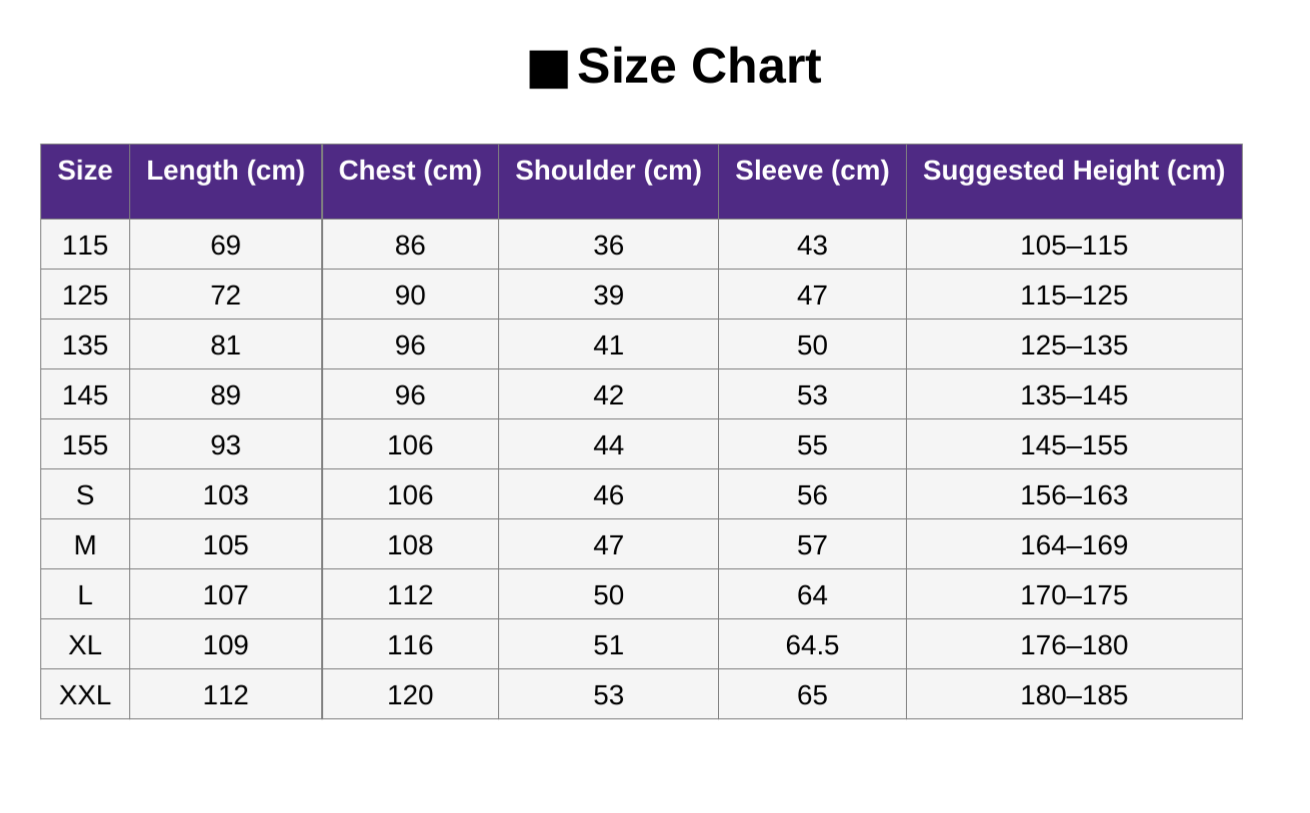This screenshot has width=1310, height=813.
Task: Click the Size Chart title text
Action: coord(698,67)
